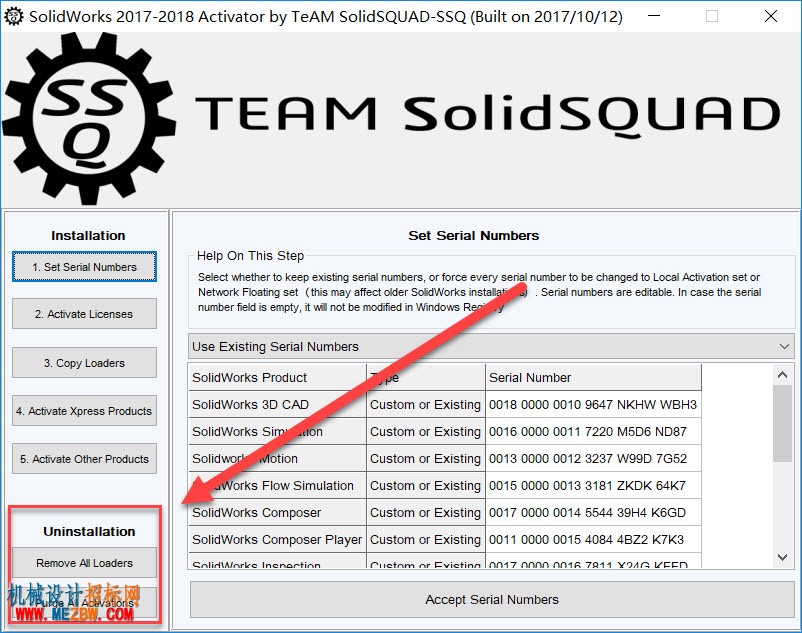Click the serial number table scrollbar thumb
Viewport: 802px width, 633px height.
(782, 423)
